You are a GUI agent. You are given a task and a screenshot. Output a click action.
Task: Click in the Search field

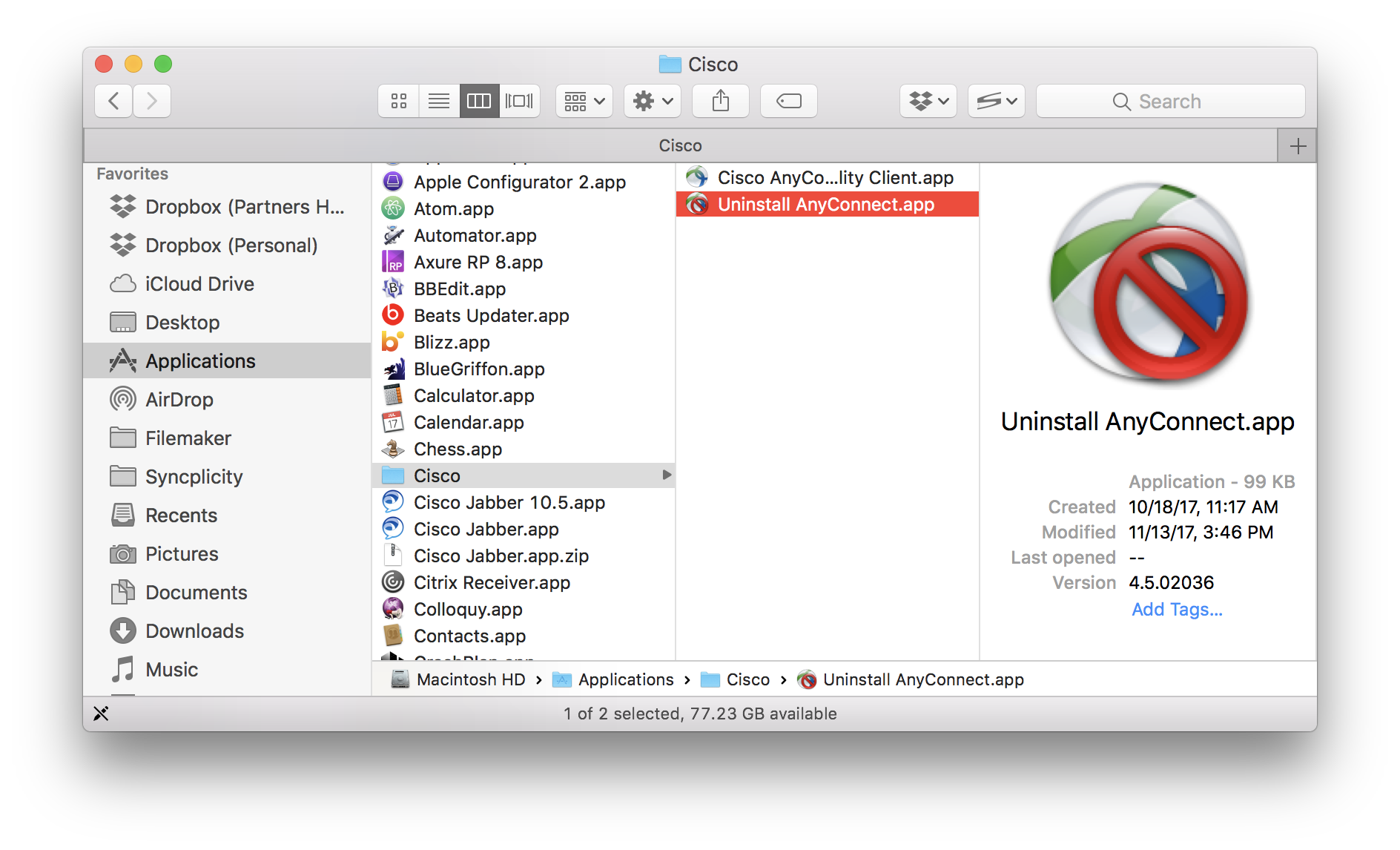1170,101
